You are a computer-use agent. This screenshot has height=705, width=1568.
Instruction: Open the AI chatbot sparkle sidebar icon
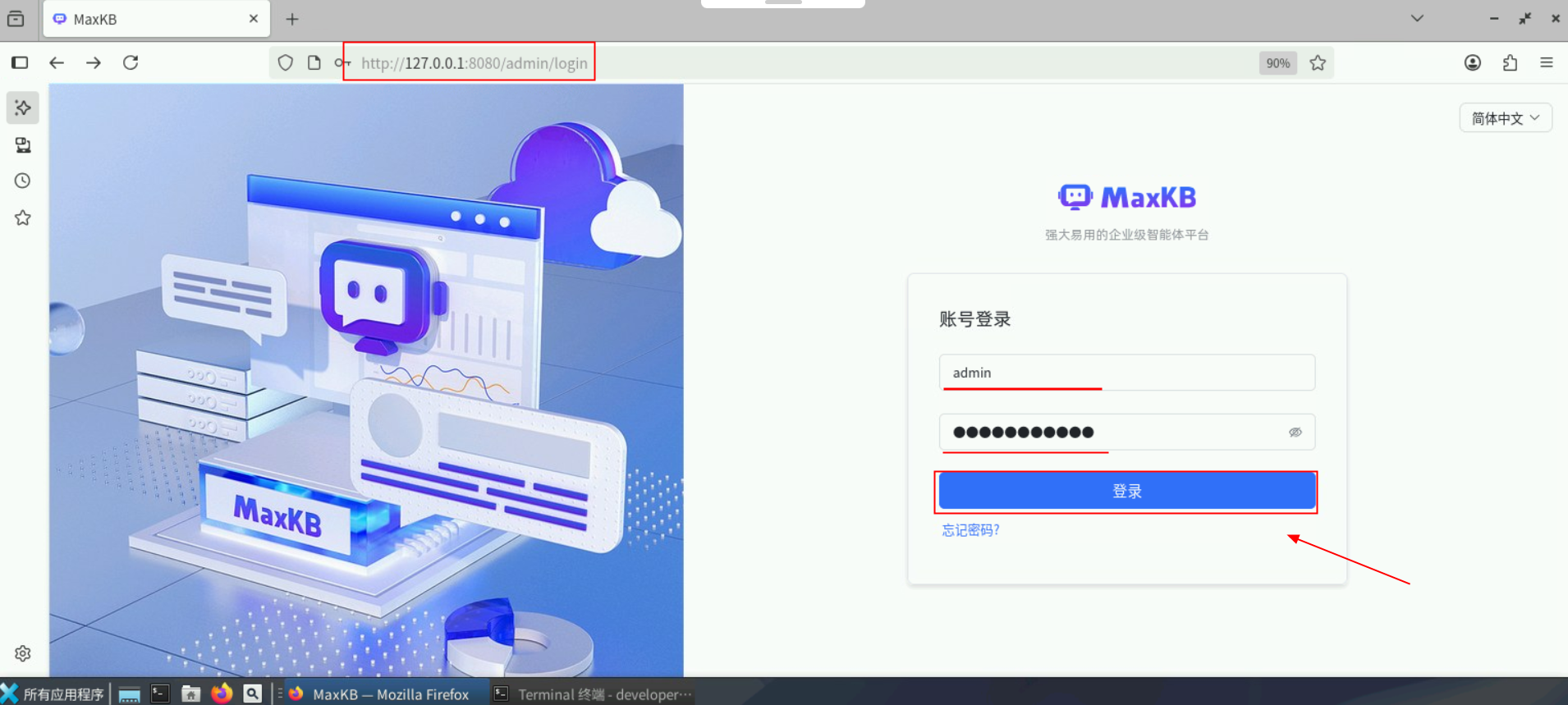[23, 108]
